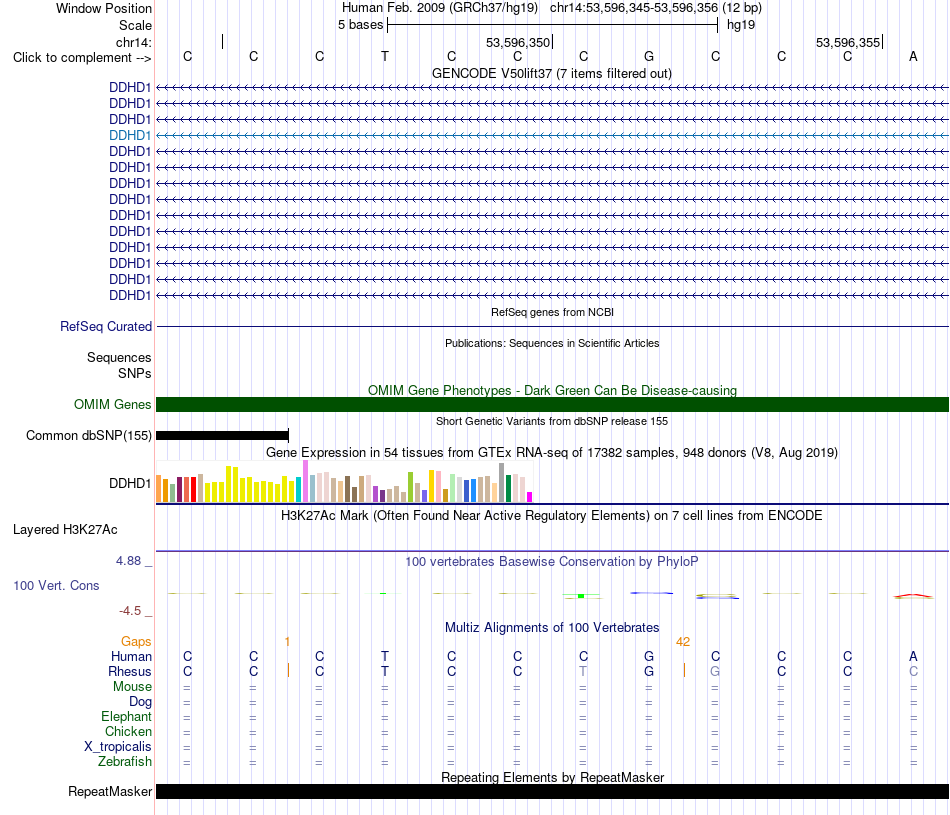
Task: Click the "RepeatMasker" track label
Action: [110, 791]
